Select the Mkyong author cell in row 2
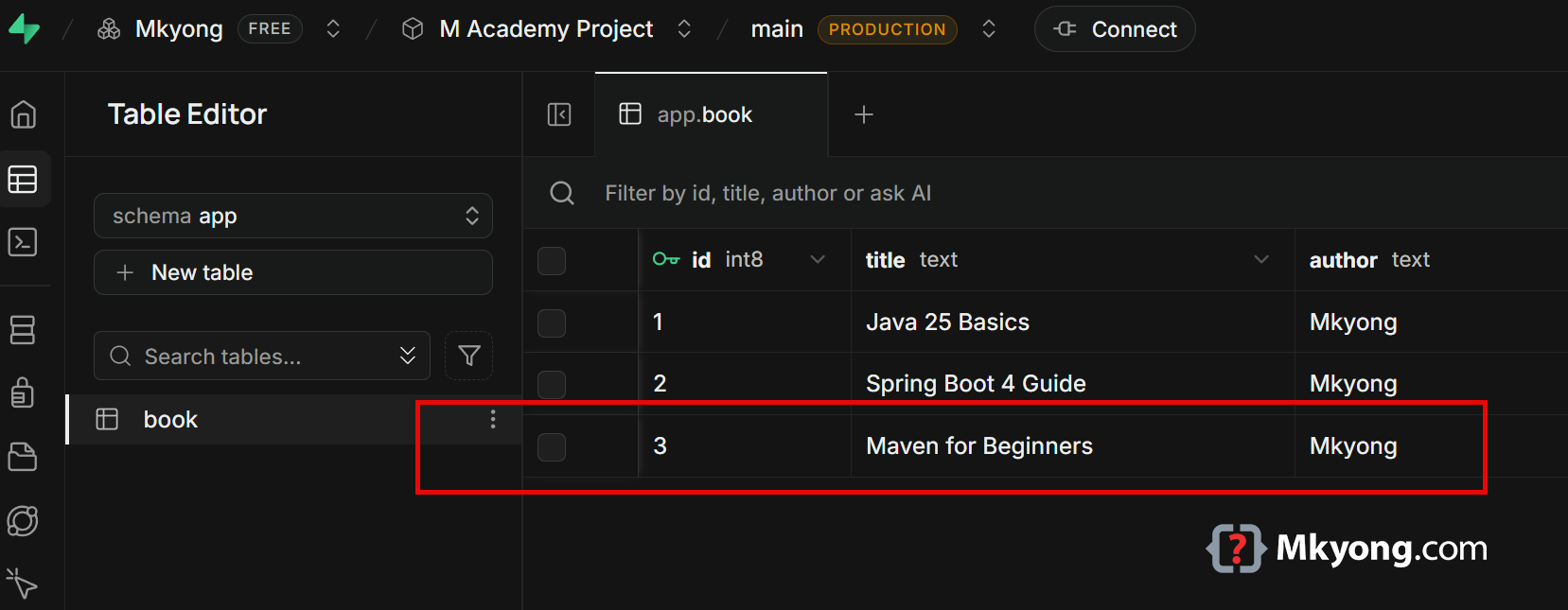 click(1431, 384)
